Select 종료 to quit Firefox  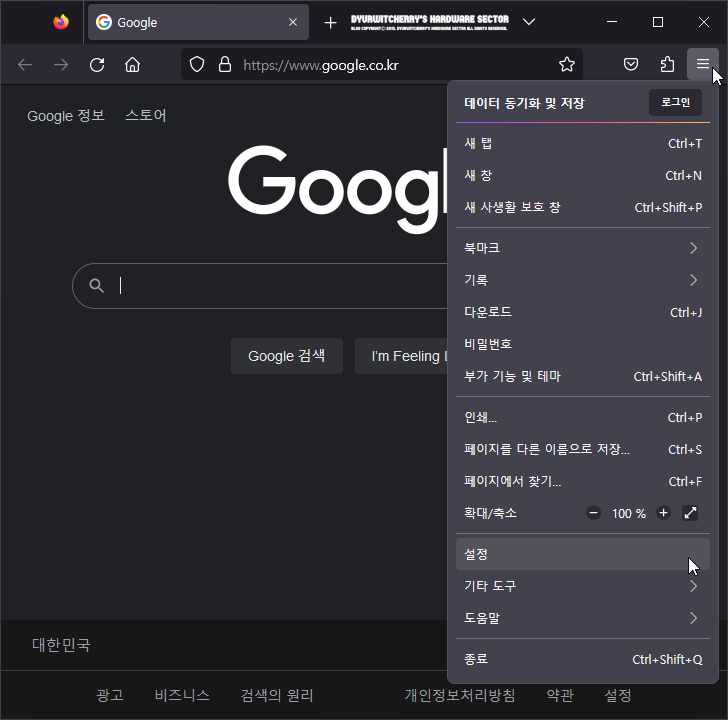pyautogui.click(x=583, y=659)
